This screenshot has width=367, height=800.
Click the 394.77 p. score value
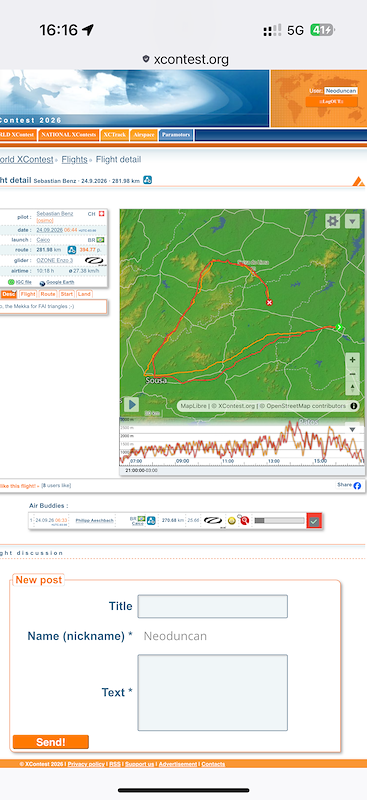(88, 249)
